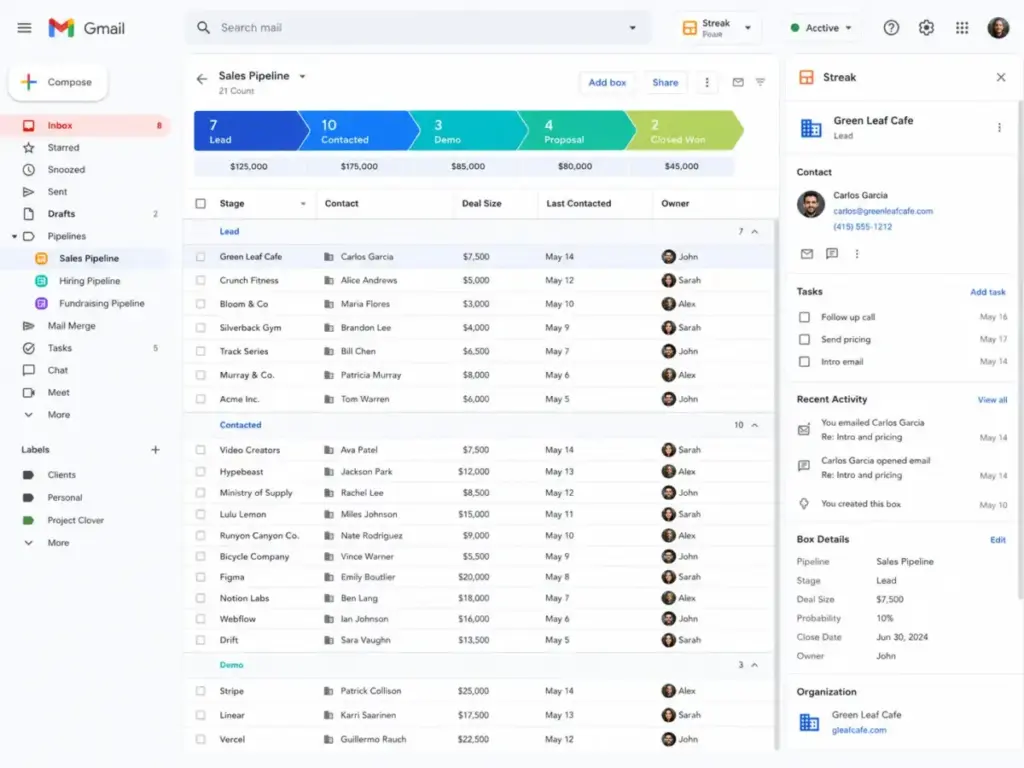The width and height of the screenshot is (1024, 768).
Task: Mark Send pricing task complete
Action: coord(805,340)
